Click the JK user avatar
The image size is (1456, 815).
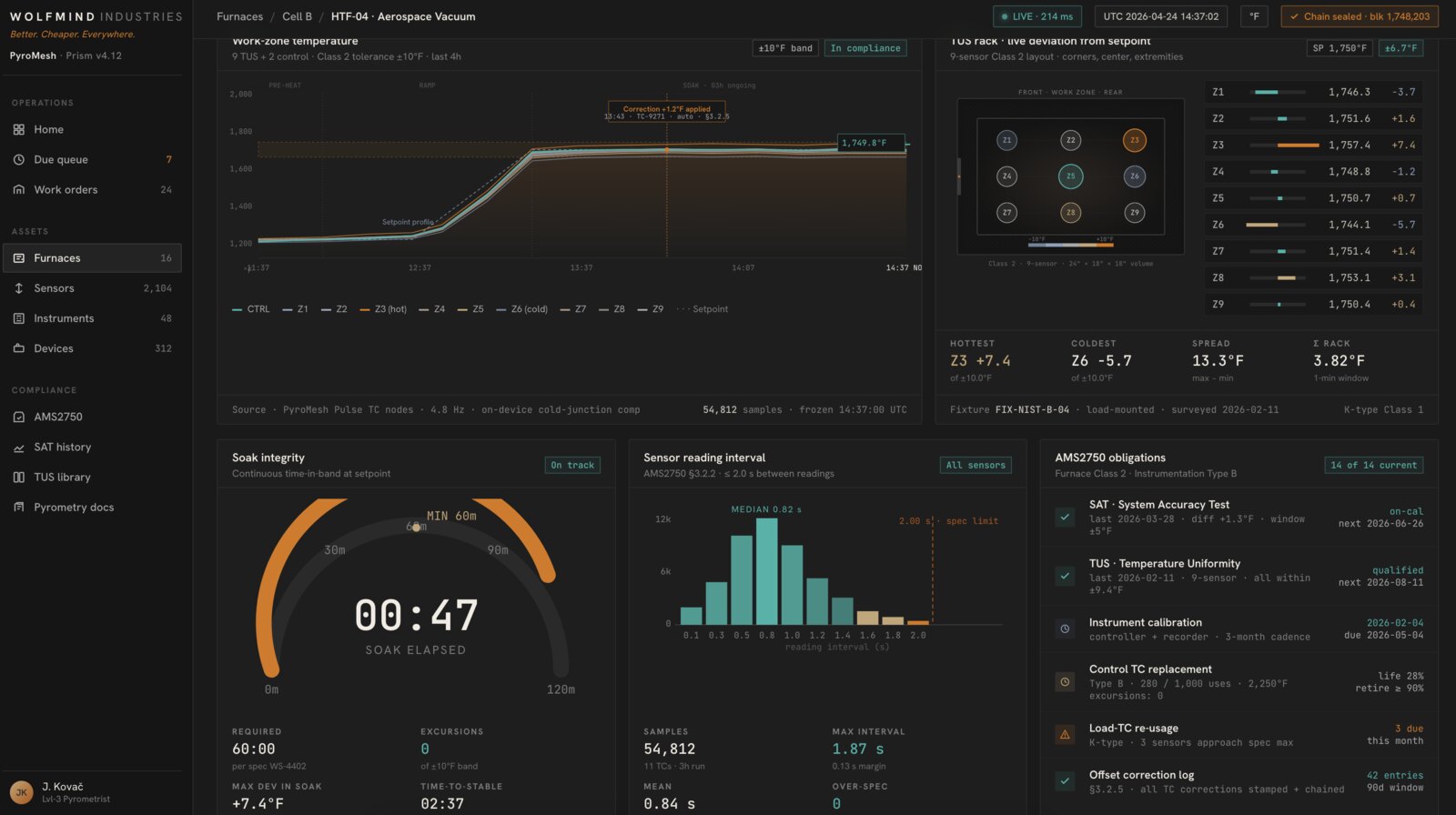[22, 792]
